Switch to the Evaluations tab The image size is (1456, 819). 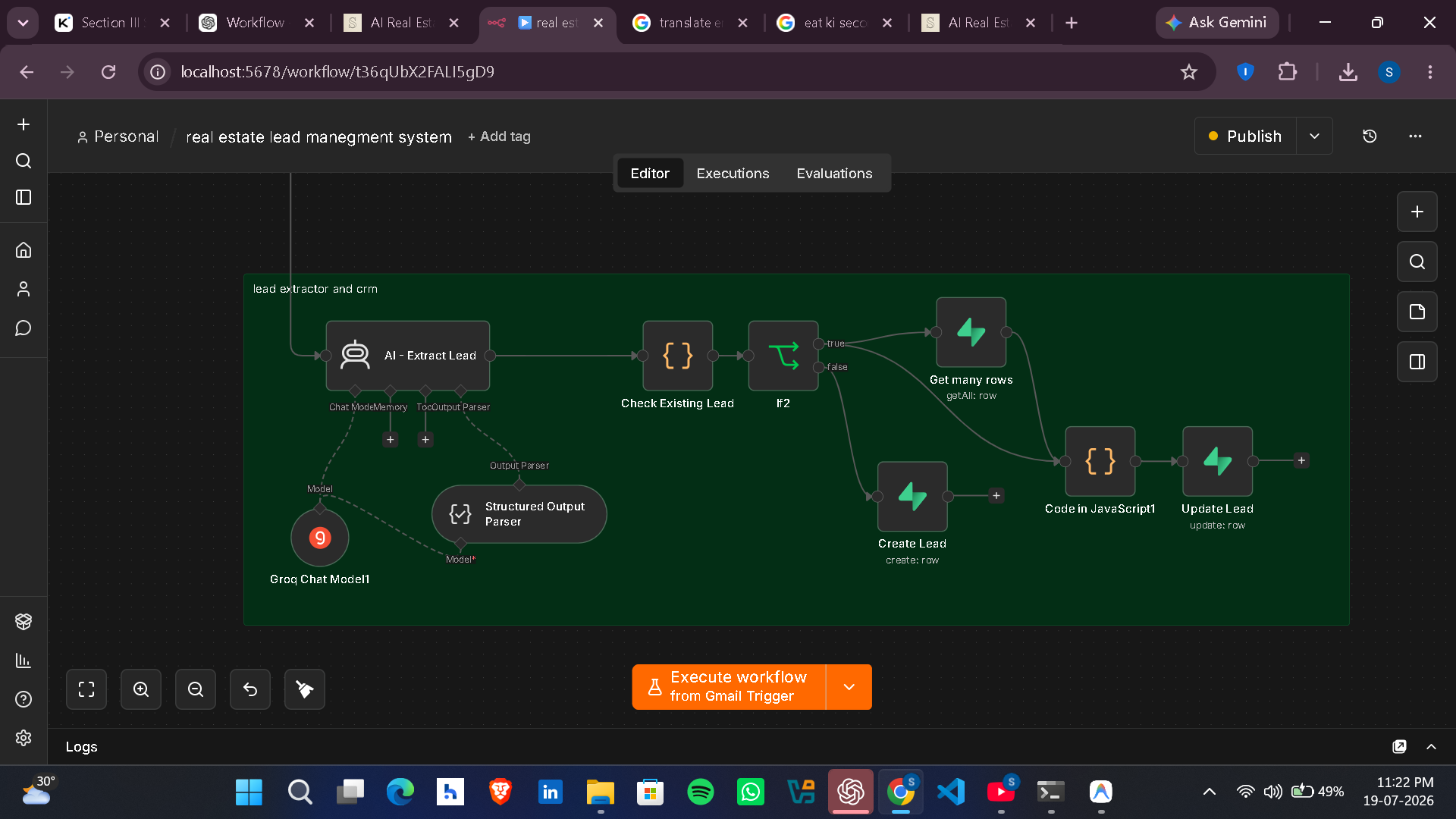(x=834, y=174)
